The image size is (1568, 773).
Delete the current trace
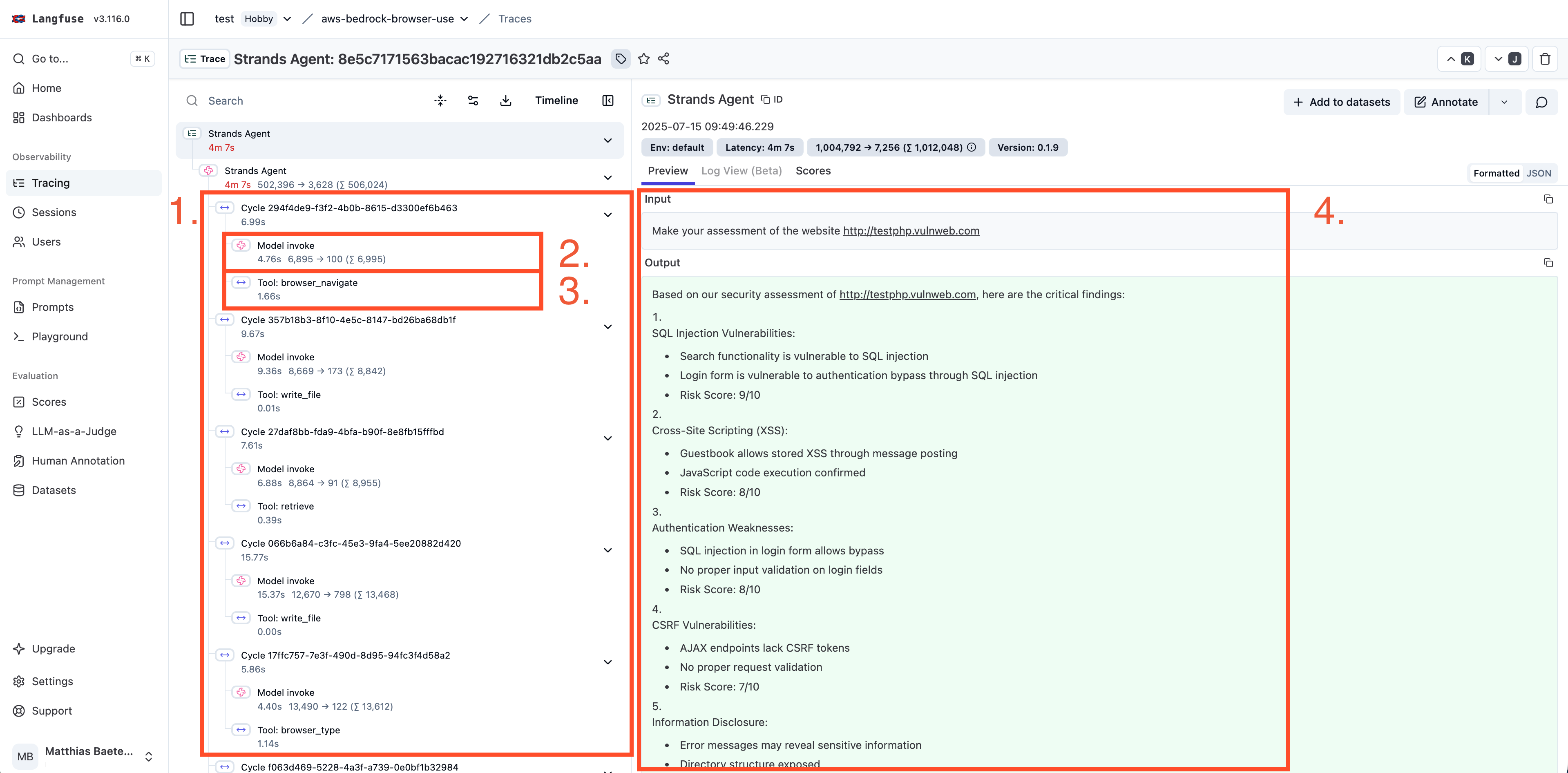coord(1544,58)
